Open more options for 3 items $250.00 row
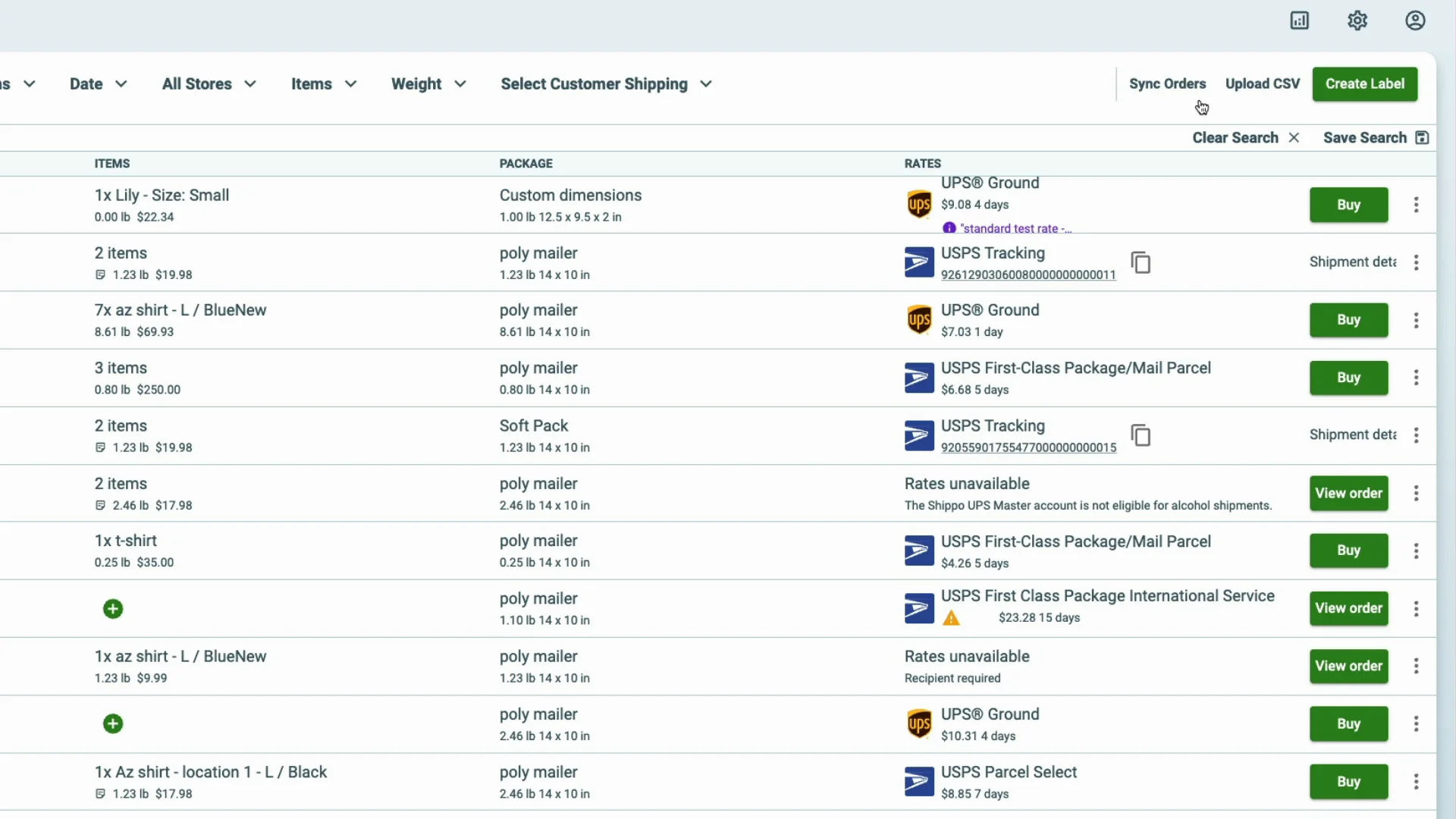The width and height of the screenshot is (1456, 819). coord(1416,378)
